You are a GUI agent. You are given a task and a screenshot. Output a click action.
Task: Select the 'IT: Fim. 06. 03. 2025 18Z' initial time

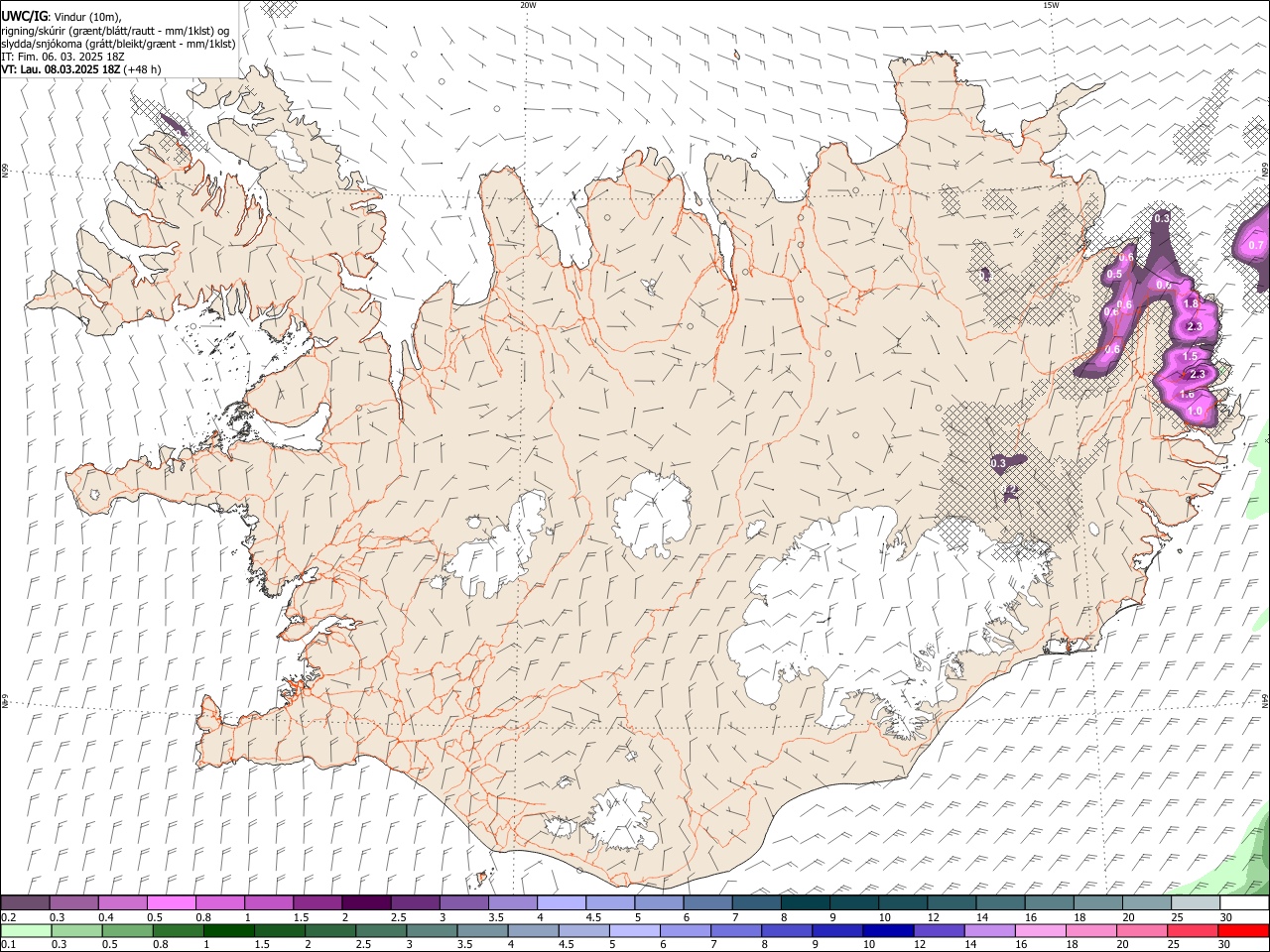tap(63, 57)
